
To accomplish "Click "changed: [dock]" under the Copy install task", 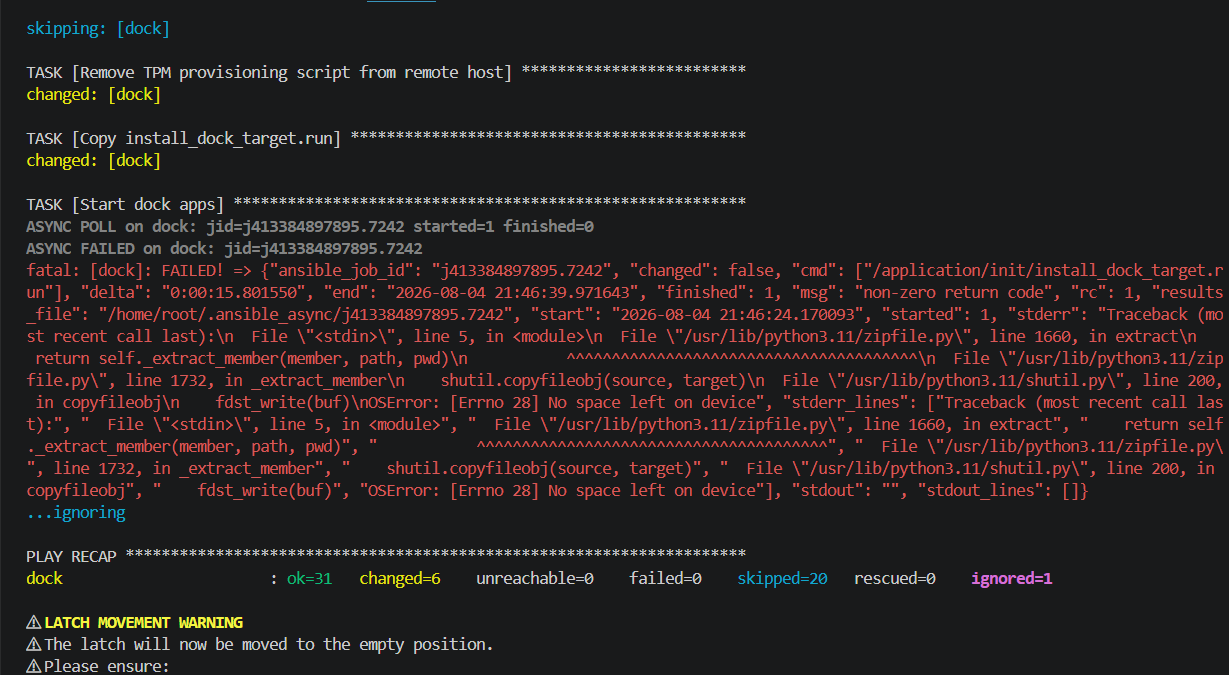I will [x=93, y=160].
